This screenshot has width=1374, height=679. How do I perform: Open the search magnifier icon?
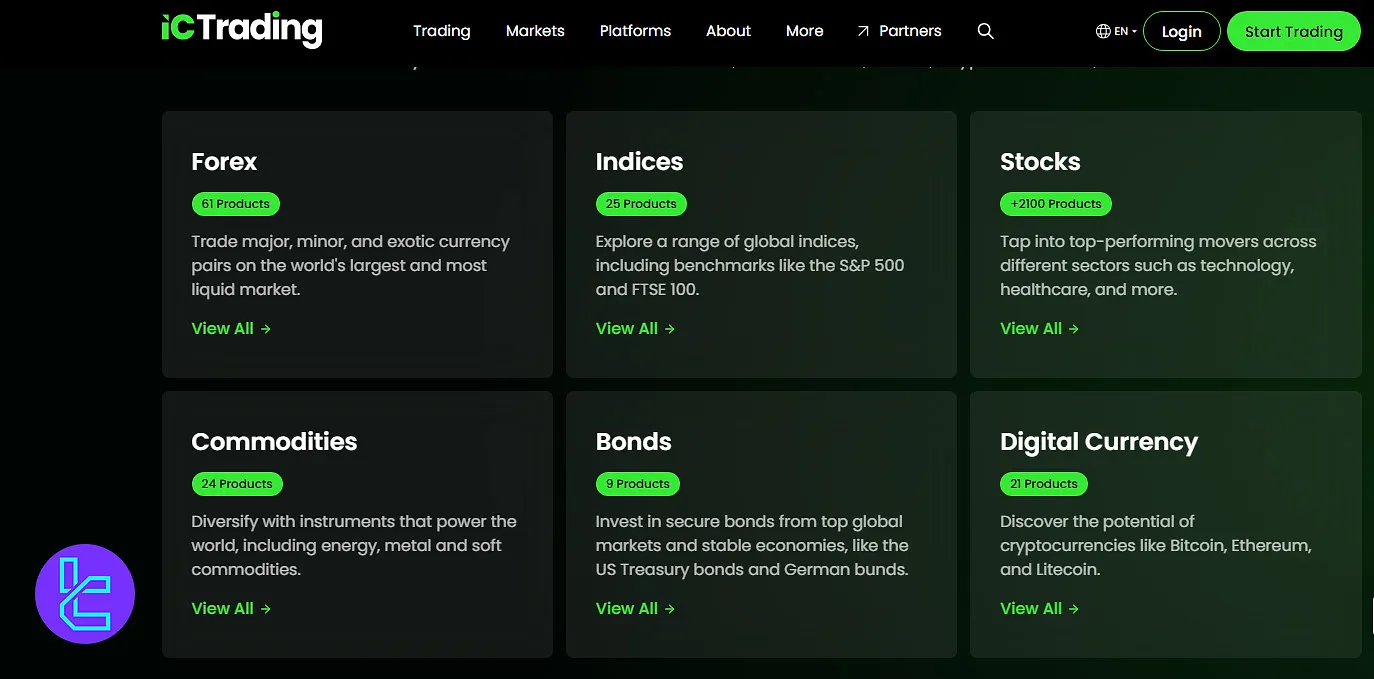click(985, 31)
